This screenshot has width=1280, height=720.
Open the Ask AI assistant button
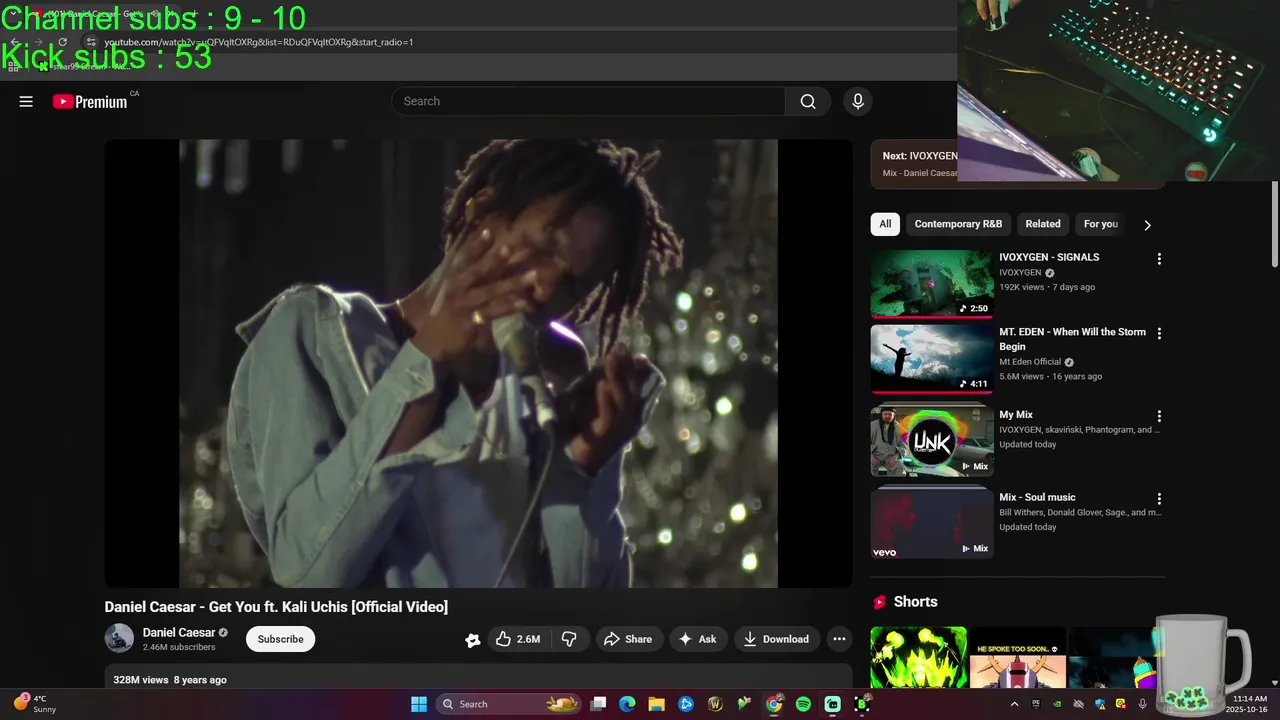(x=697, y=639)
